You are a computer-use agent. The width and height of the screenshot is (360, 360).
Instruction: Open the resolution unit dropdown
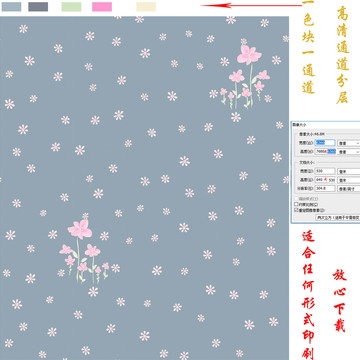click(349, 188)
